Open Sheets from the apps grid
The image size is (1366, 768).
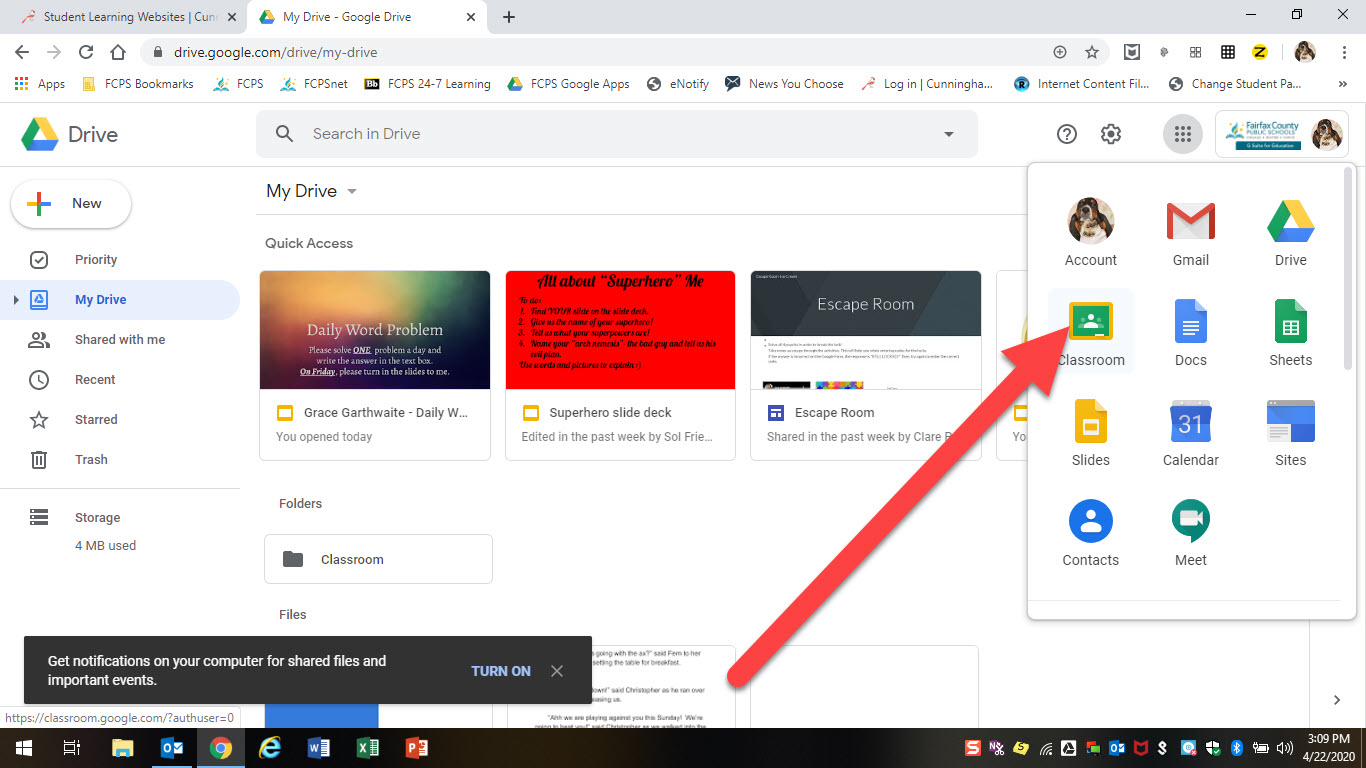(x=1290, y=331)
